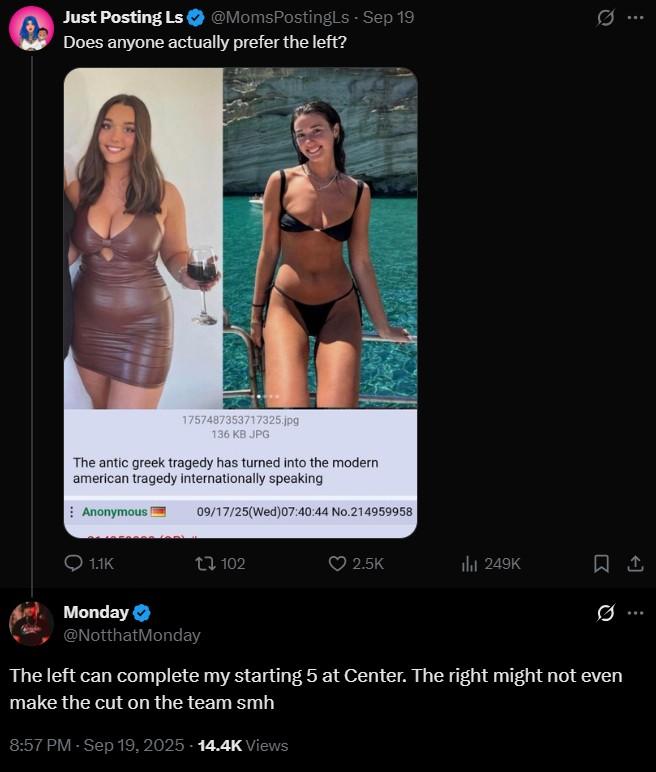Open Monday's profile picture
Image resolution: width=656 pixels, height=772 pixels.
coord(31,623)
